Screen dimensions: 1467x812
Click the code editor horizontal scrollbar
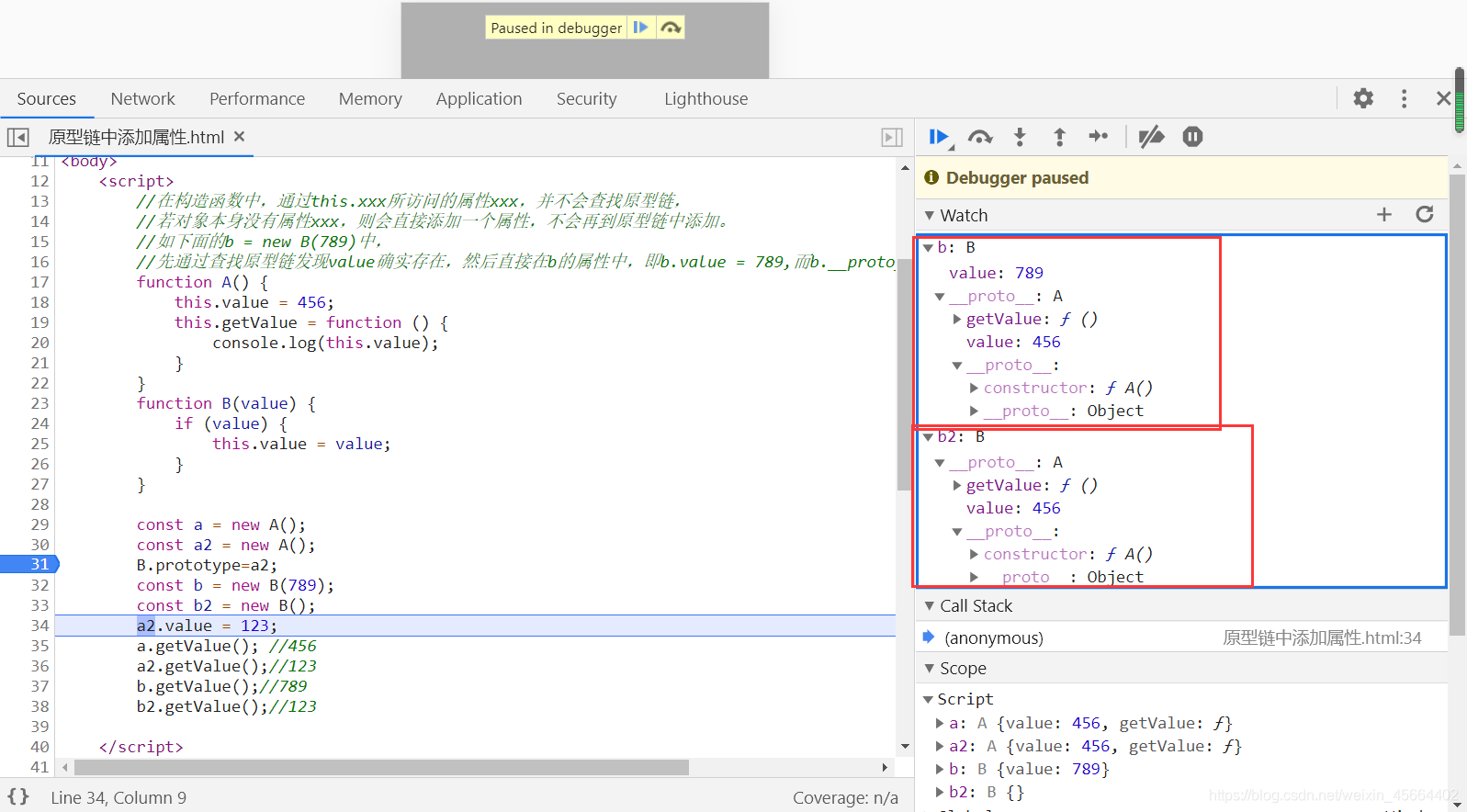[x=381, y=767]
